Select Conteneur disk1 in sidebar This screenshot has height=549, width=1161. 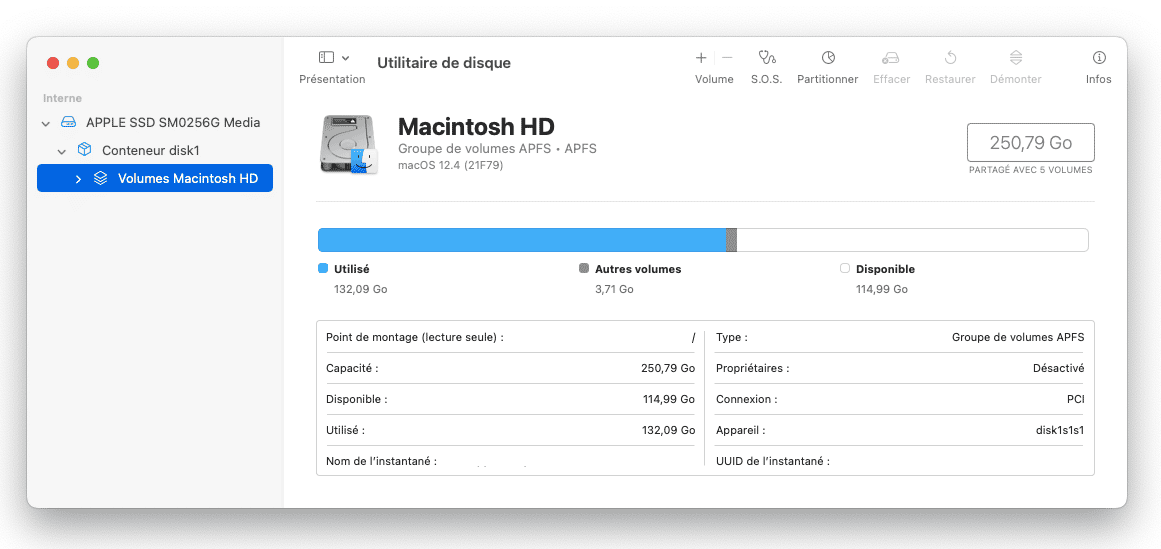click(x=155, y=150)
